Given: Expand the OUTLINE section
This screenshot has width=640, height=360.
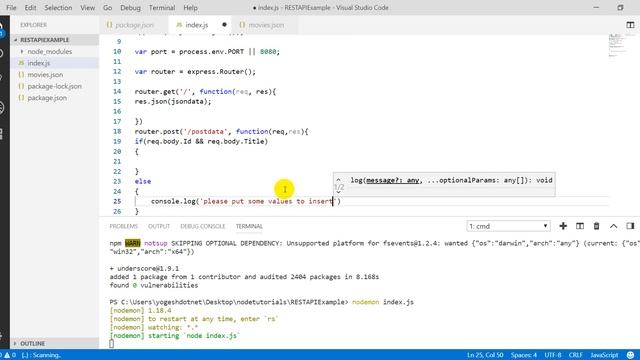Looking at the screenshot, I should 55,343.
